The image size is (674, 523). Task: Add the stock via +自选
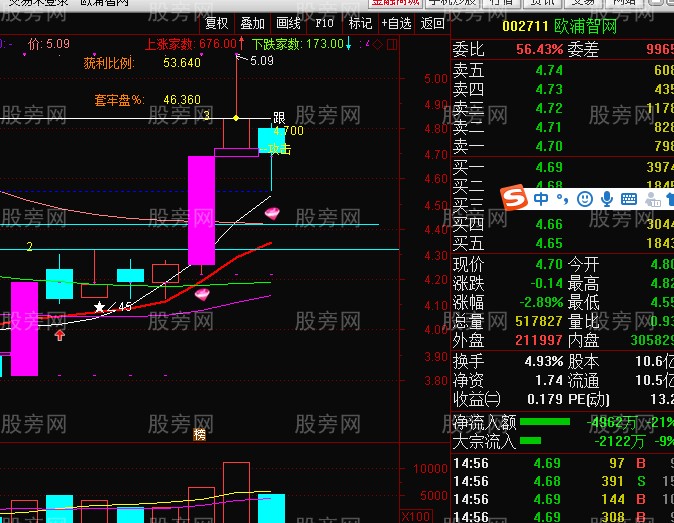[396, 23]
